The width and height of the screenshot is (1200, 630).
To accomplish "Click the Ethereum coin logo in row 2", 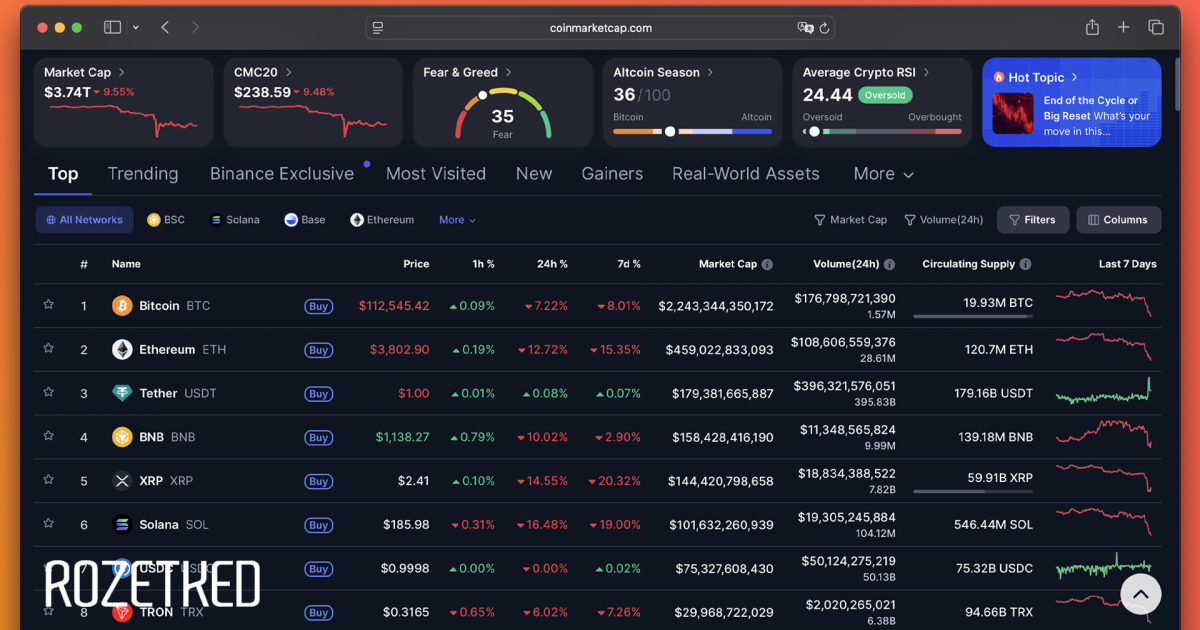I will 122,350.
